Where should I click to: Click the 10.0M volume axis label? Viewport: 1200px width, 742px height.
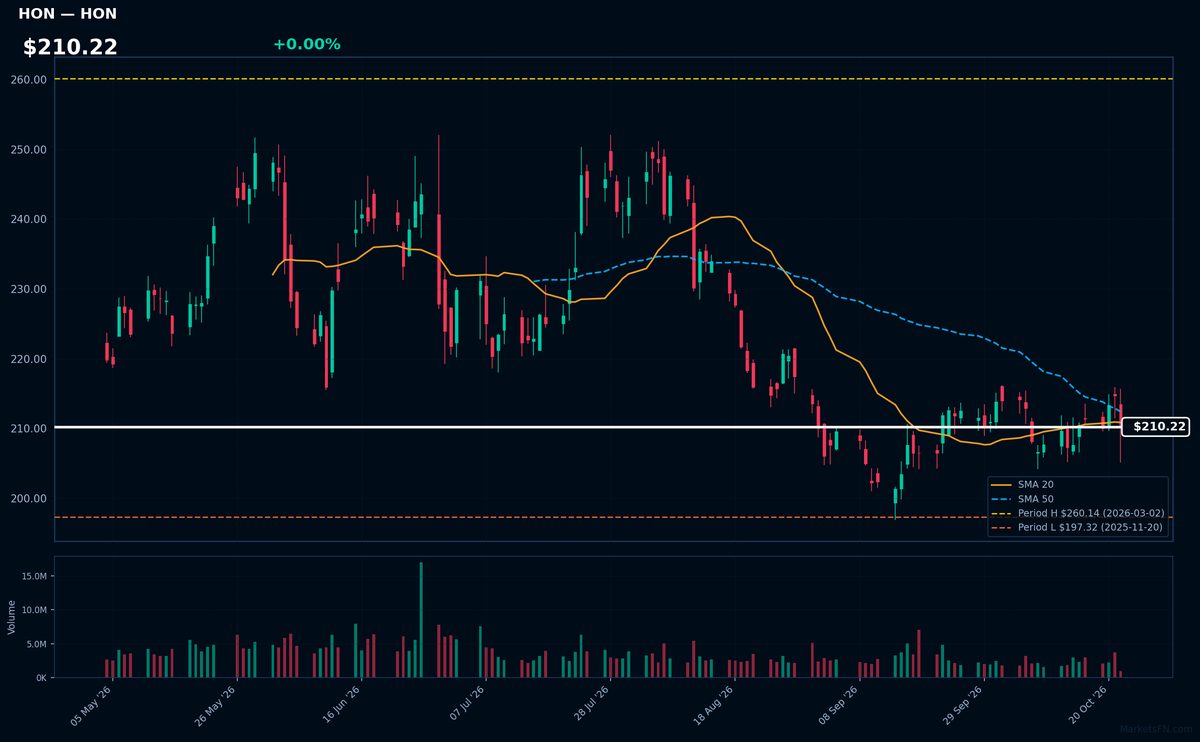point(33,610)
